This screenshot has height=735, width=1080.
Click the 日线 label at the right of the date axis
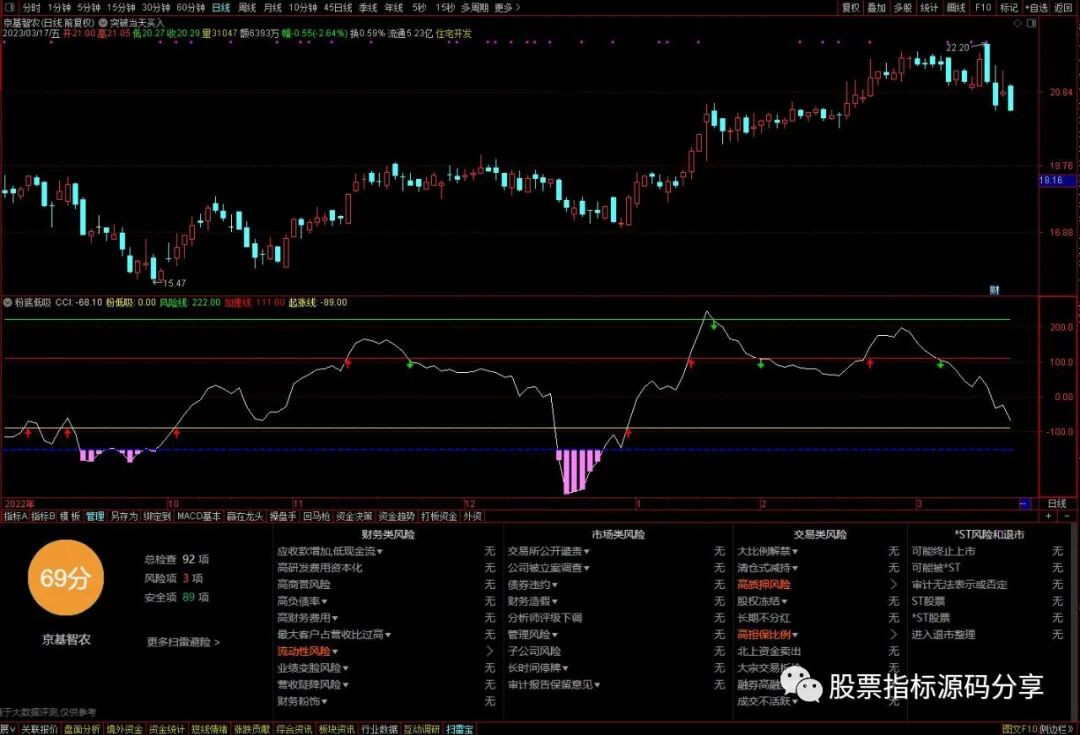click(1057, 504)
